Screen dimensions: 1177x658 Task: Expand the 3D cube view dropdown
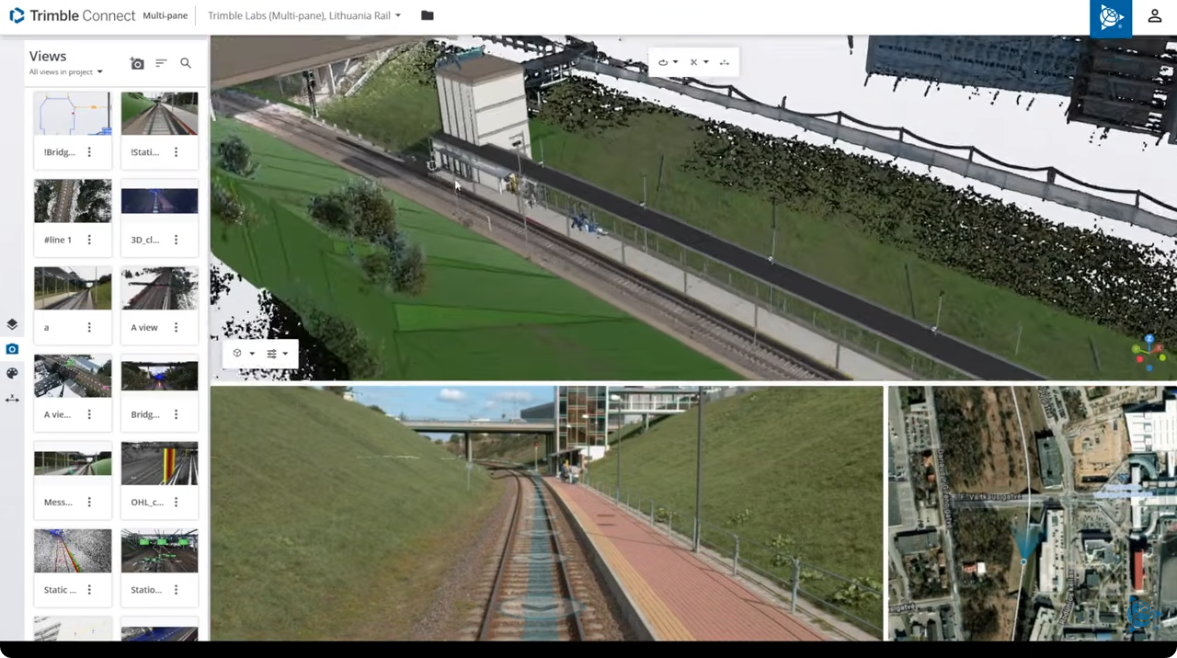[x=243, y=354]
